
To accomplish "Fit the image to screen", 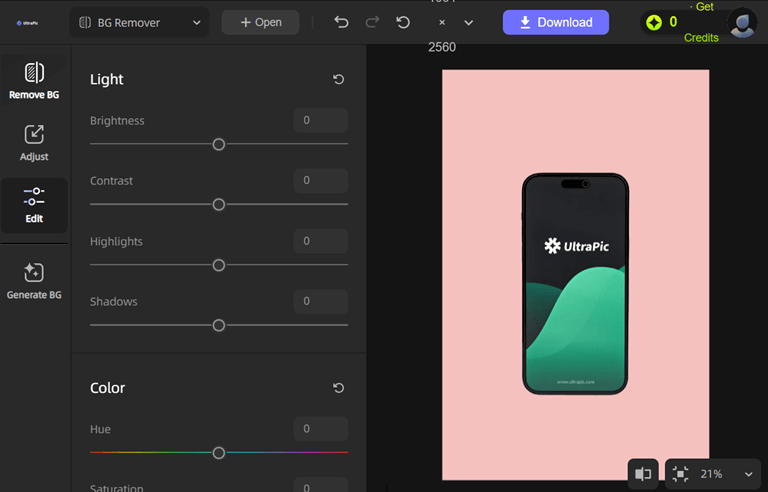I will click(x=680, y=474).
